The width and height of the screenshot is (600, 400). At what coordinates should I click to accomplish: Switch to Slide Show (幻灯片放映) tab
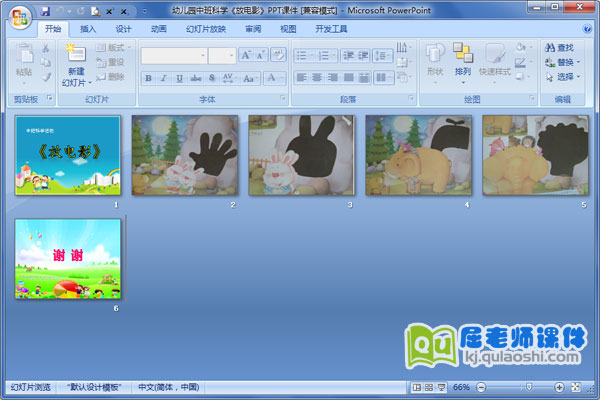tap(206, 29)
